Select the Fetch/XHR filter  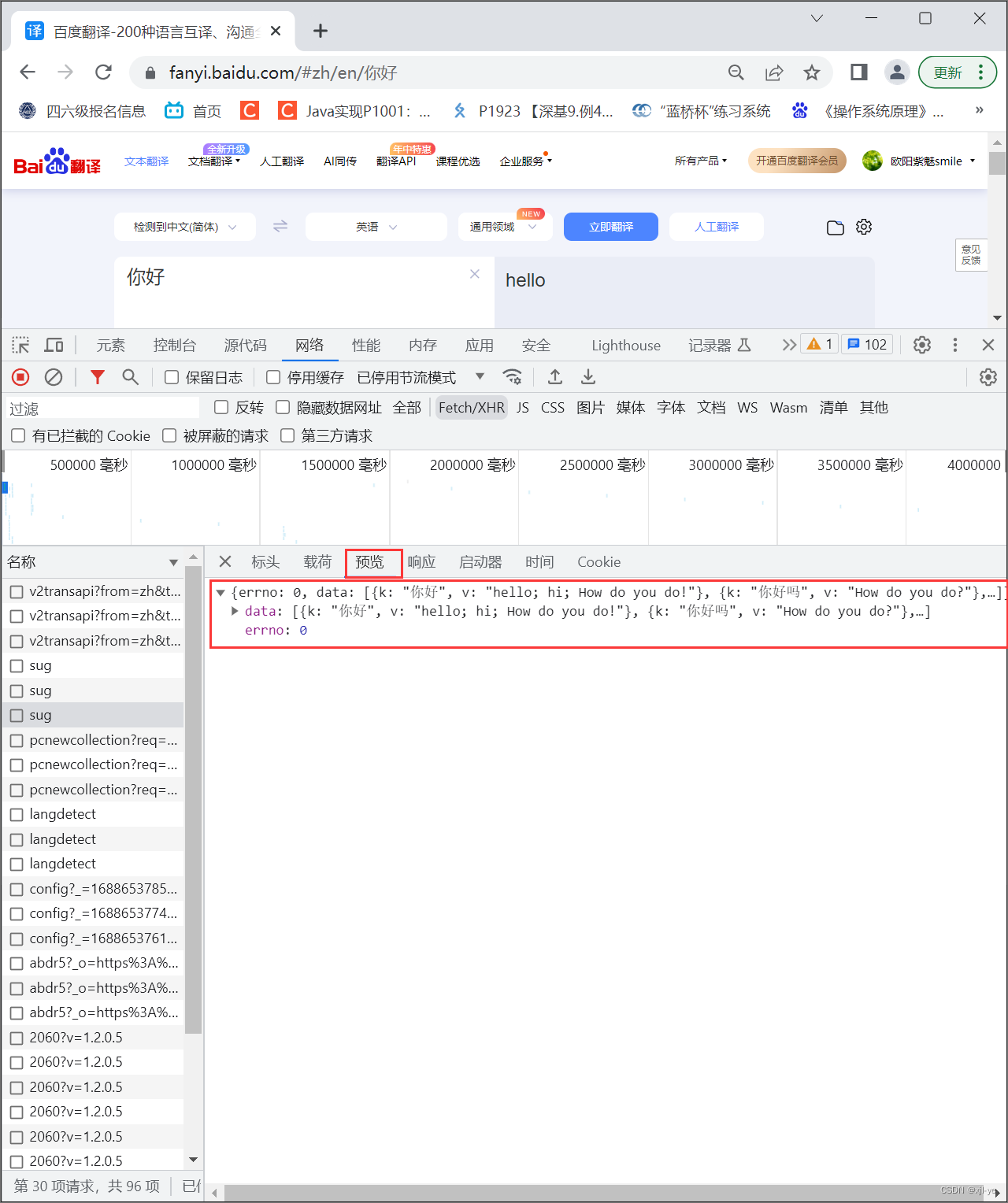(x=472, y=407)
